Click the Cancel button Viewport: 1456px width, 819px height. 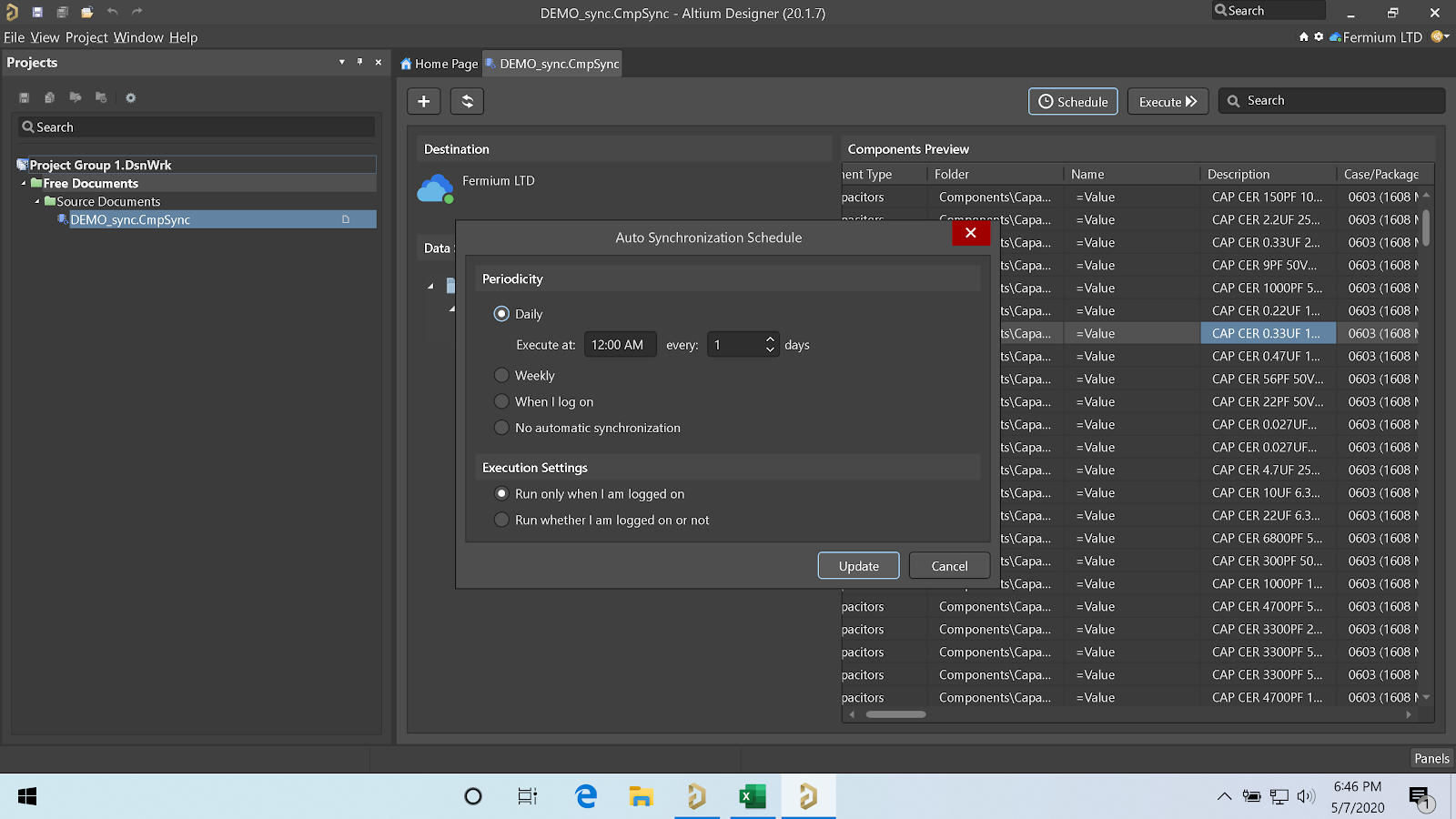coord(949,566)
